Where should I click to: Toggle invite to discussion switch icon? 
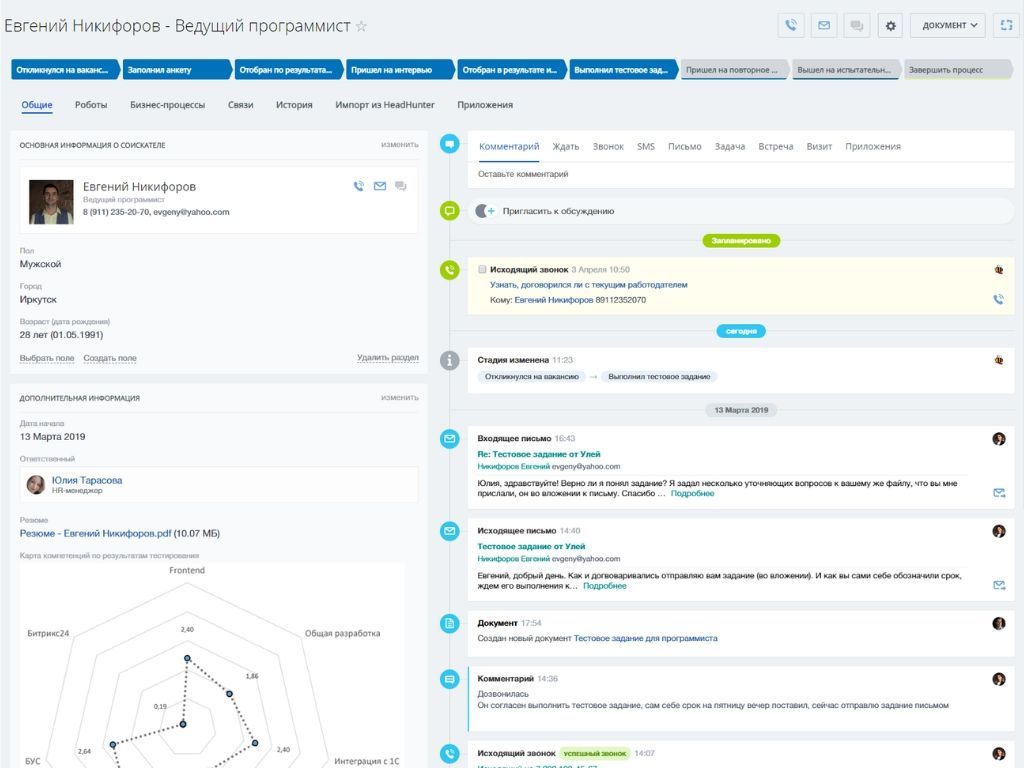click(x=485, y=211)
